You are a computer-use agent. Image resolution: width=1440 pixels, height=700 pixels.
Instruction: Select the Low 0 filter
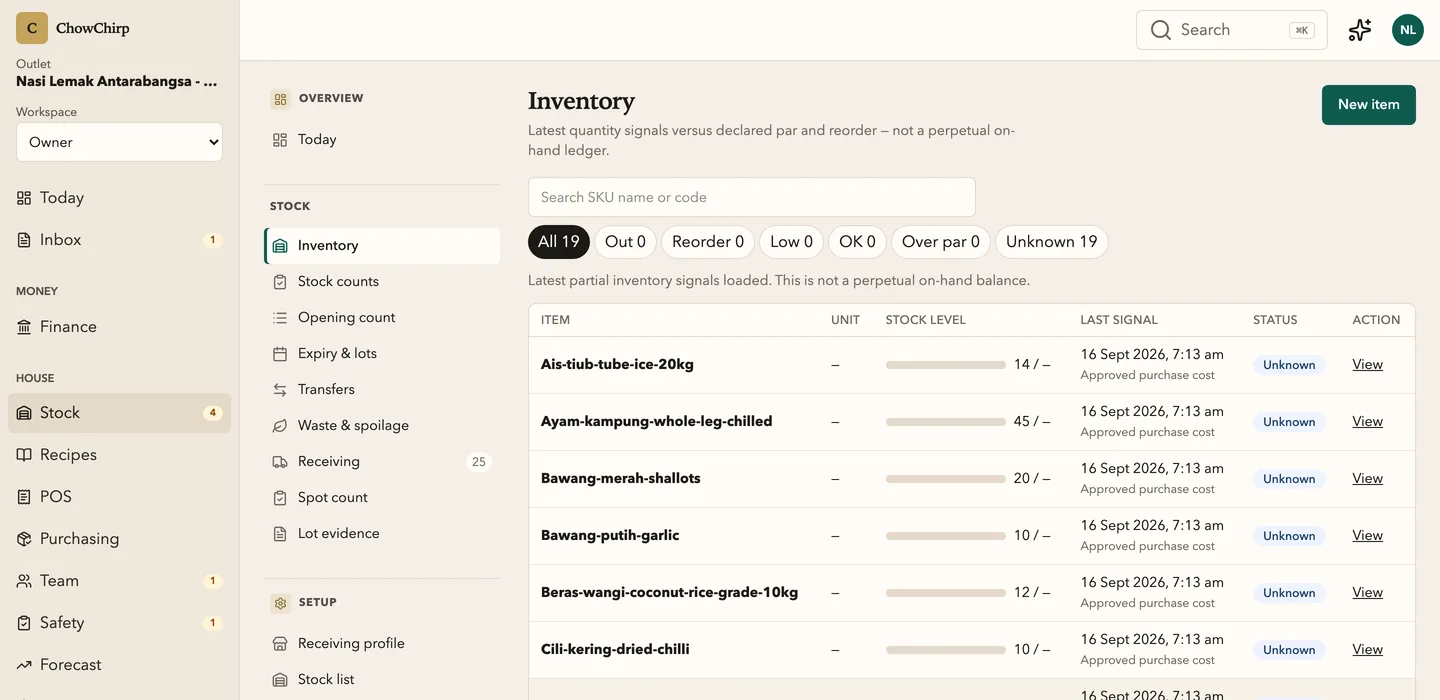[791, 242]
